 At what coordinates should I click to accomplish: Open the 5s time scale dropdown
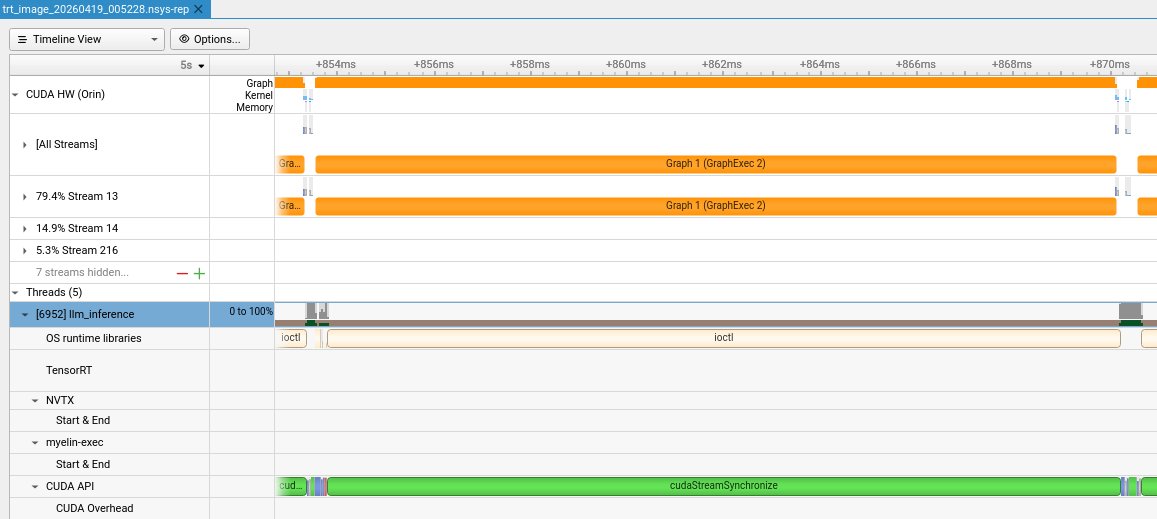point(193,65)
